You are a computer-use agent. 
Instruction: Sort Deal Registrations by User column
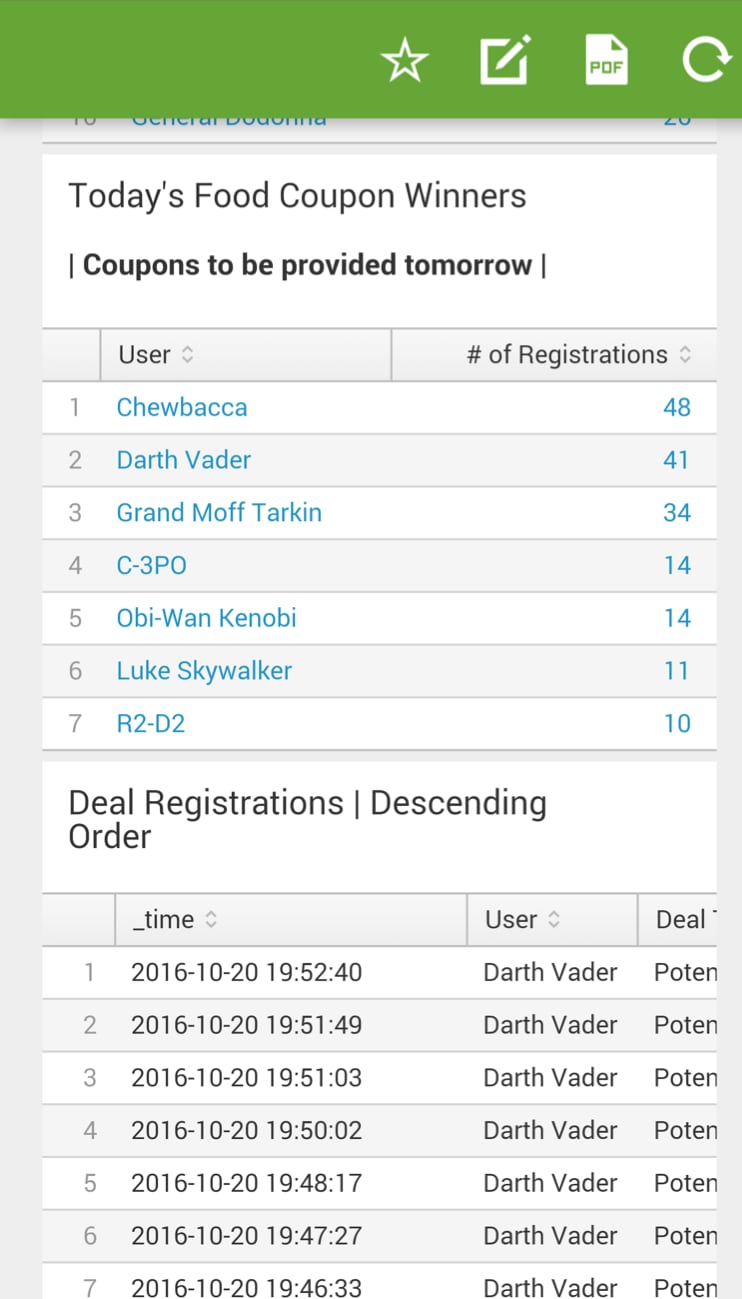(x=552, y=920)
